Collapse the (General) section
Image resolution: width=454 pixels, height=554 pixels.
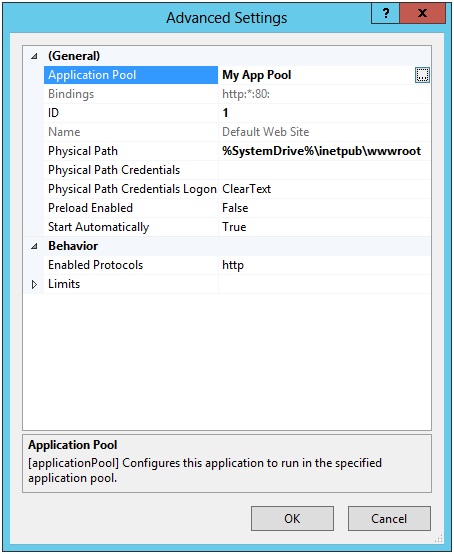(34, 56)
